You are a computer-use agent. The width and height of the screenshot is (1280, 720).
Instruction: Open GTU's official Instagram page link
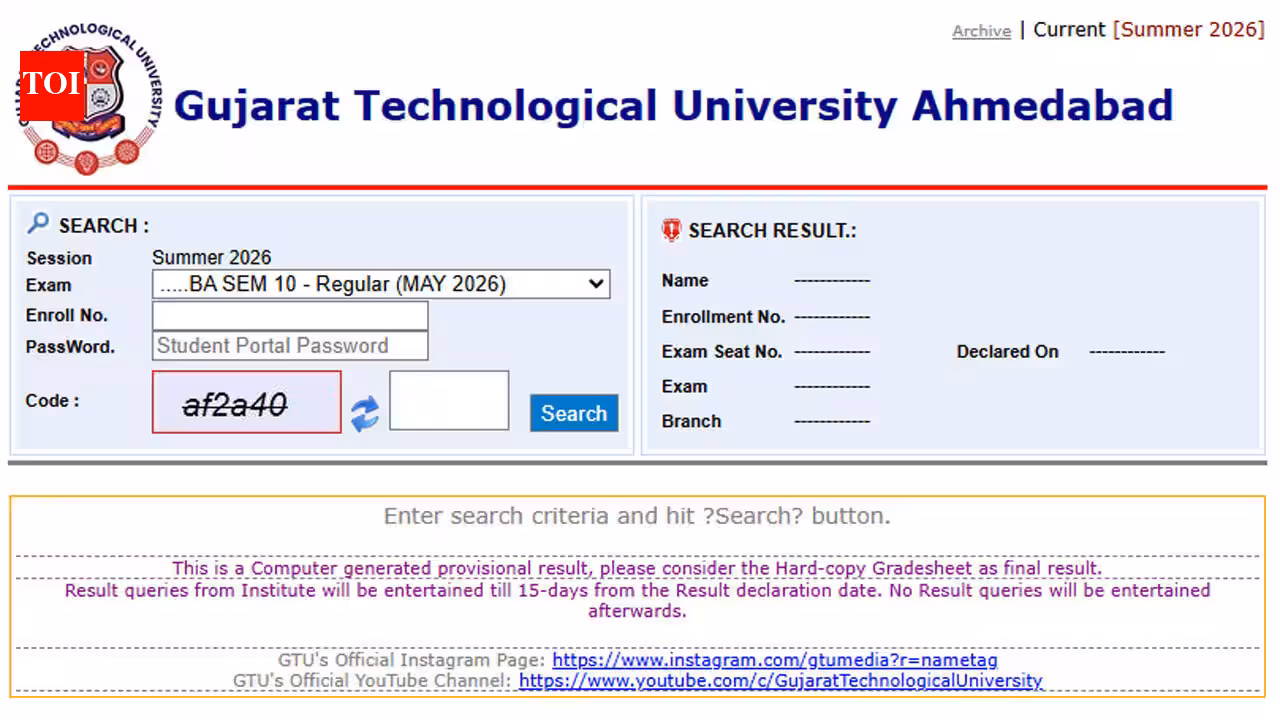coord(775,660)
